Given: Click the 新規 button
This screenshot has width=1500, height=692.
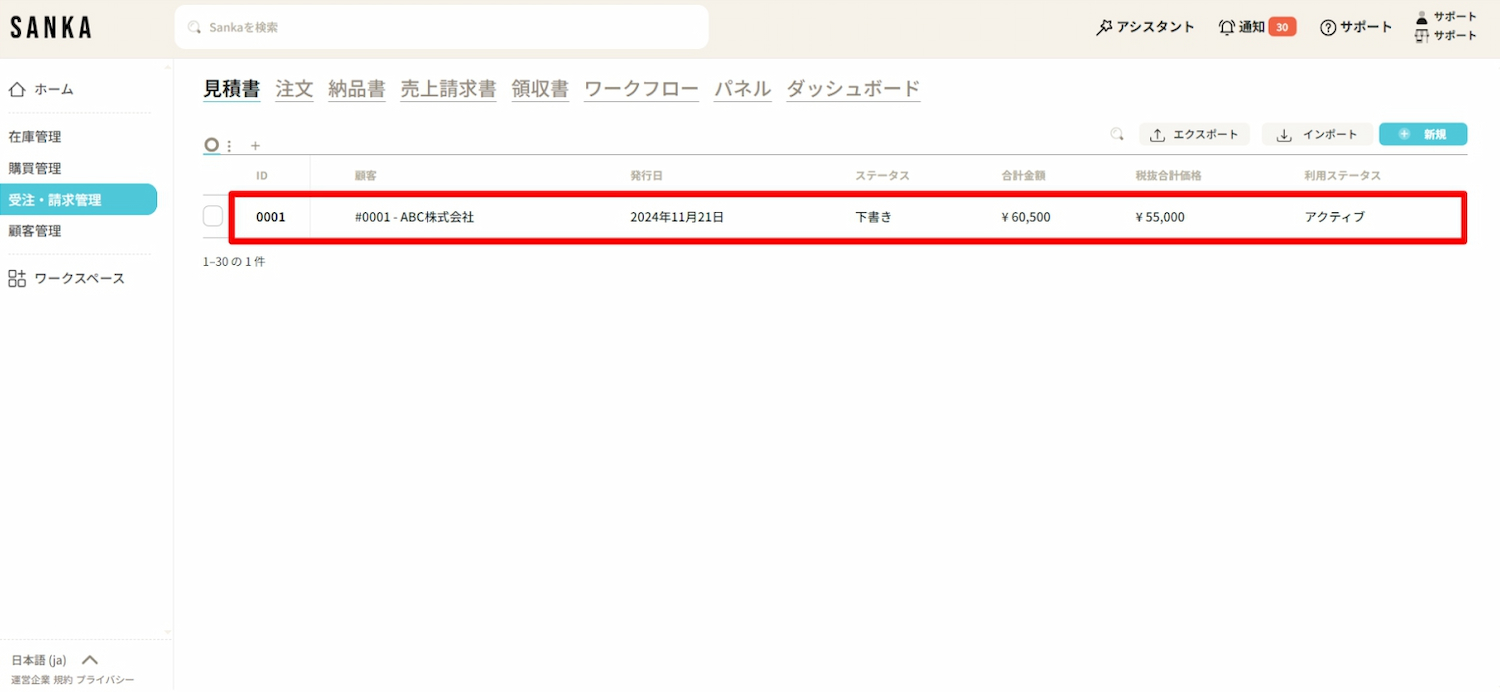Looking at the screenshot, I should point(1423,134).
